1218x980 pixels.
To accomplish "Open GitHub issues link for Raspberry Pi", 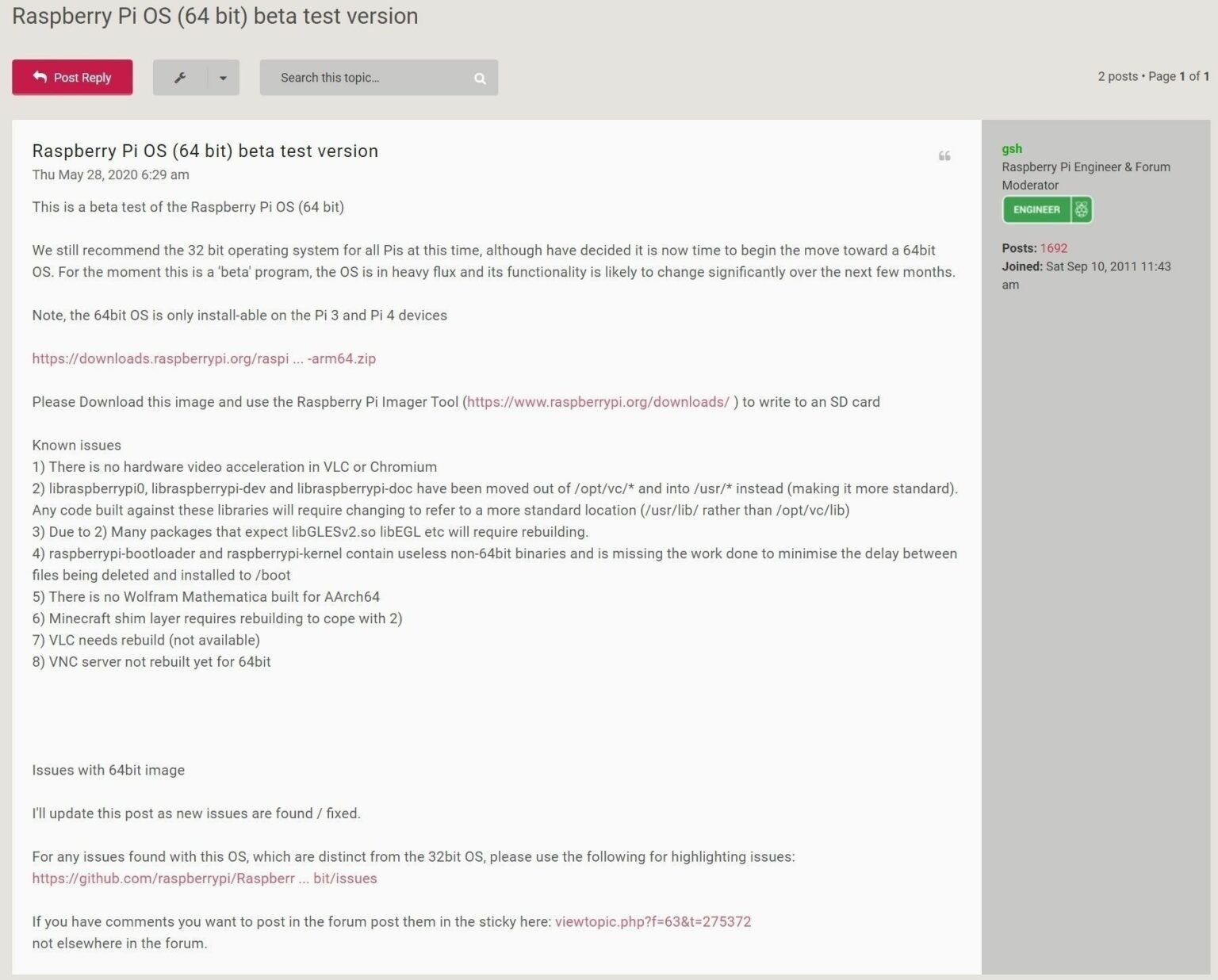I will pos(204,879).
